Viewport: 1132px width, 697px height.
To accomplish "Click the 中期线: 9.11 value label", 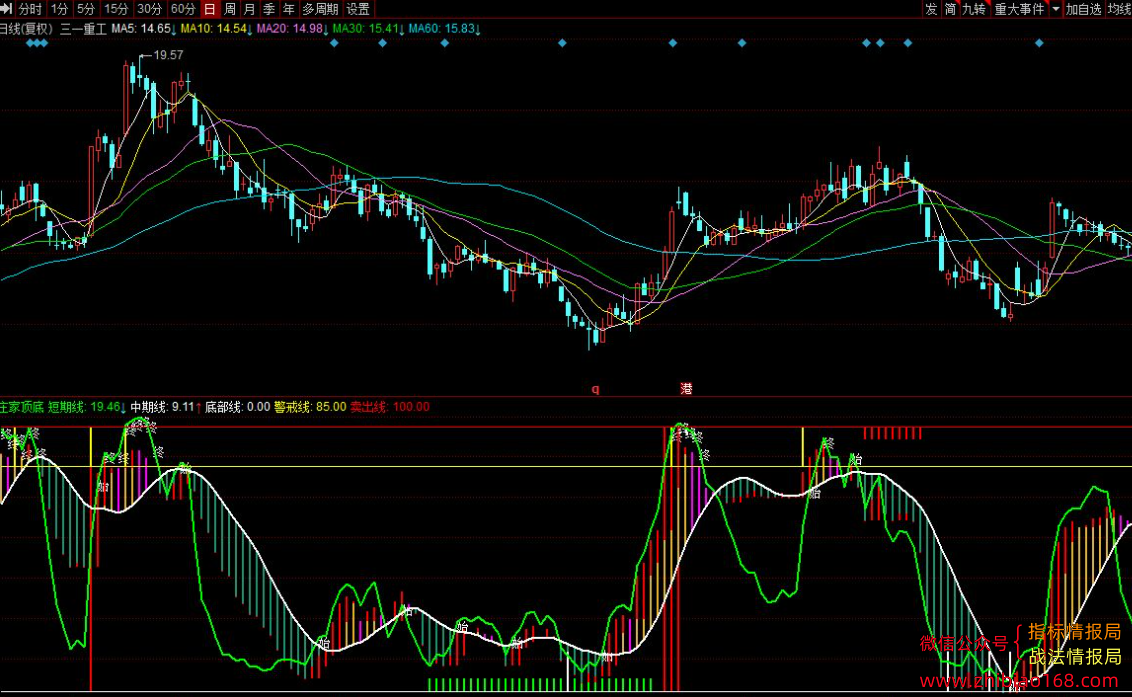I will pyautogui.click(x=165, y=407).
